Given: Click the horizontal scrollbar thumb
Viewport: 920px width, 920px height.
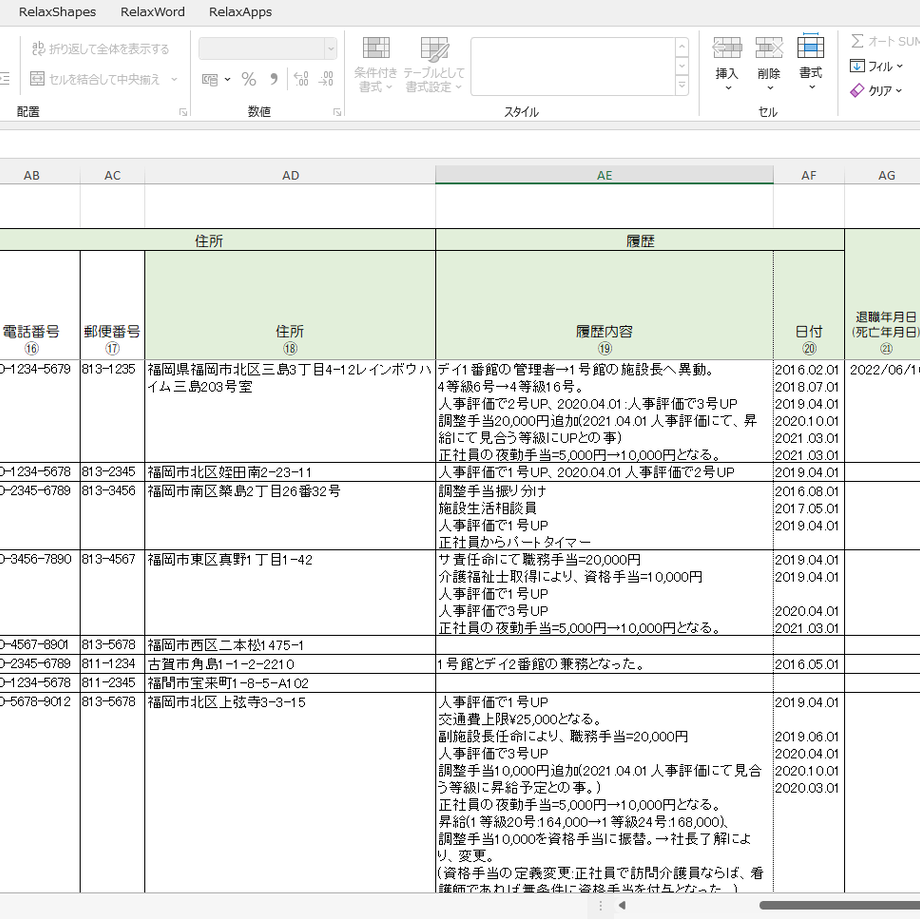Looking at the screenshot, I should [x=840, y=905].
